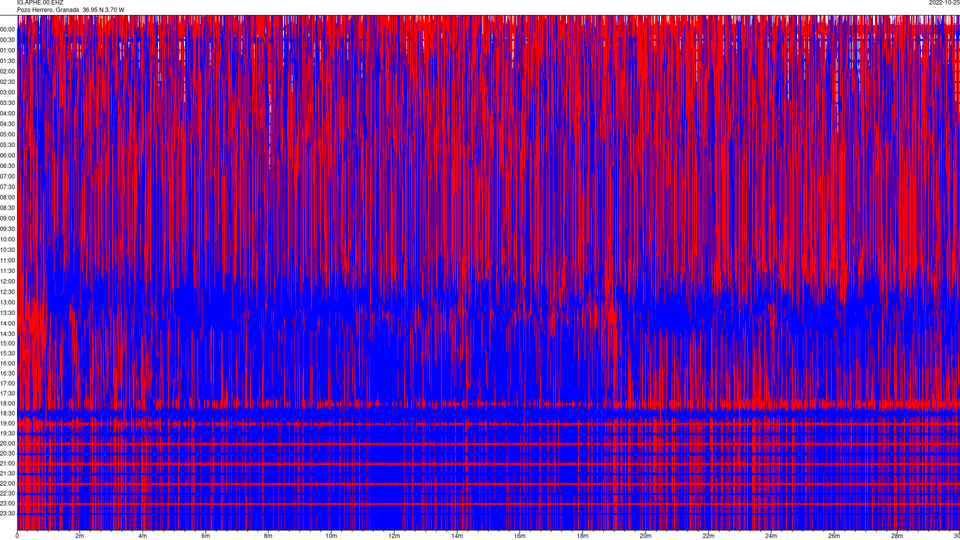
Task: Select the 18:00 time row label
Action: click(x=7, y=403)
